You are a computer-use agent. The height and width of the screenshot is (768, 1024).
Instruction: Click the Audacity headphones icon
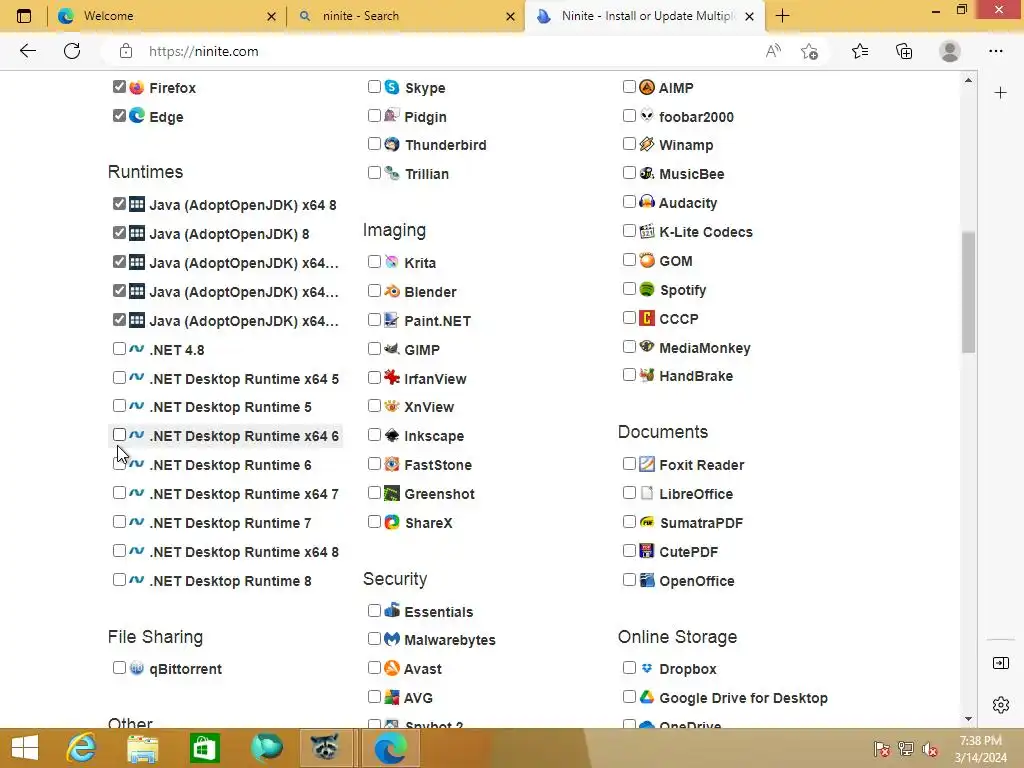[x=647, y=202]
